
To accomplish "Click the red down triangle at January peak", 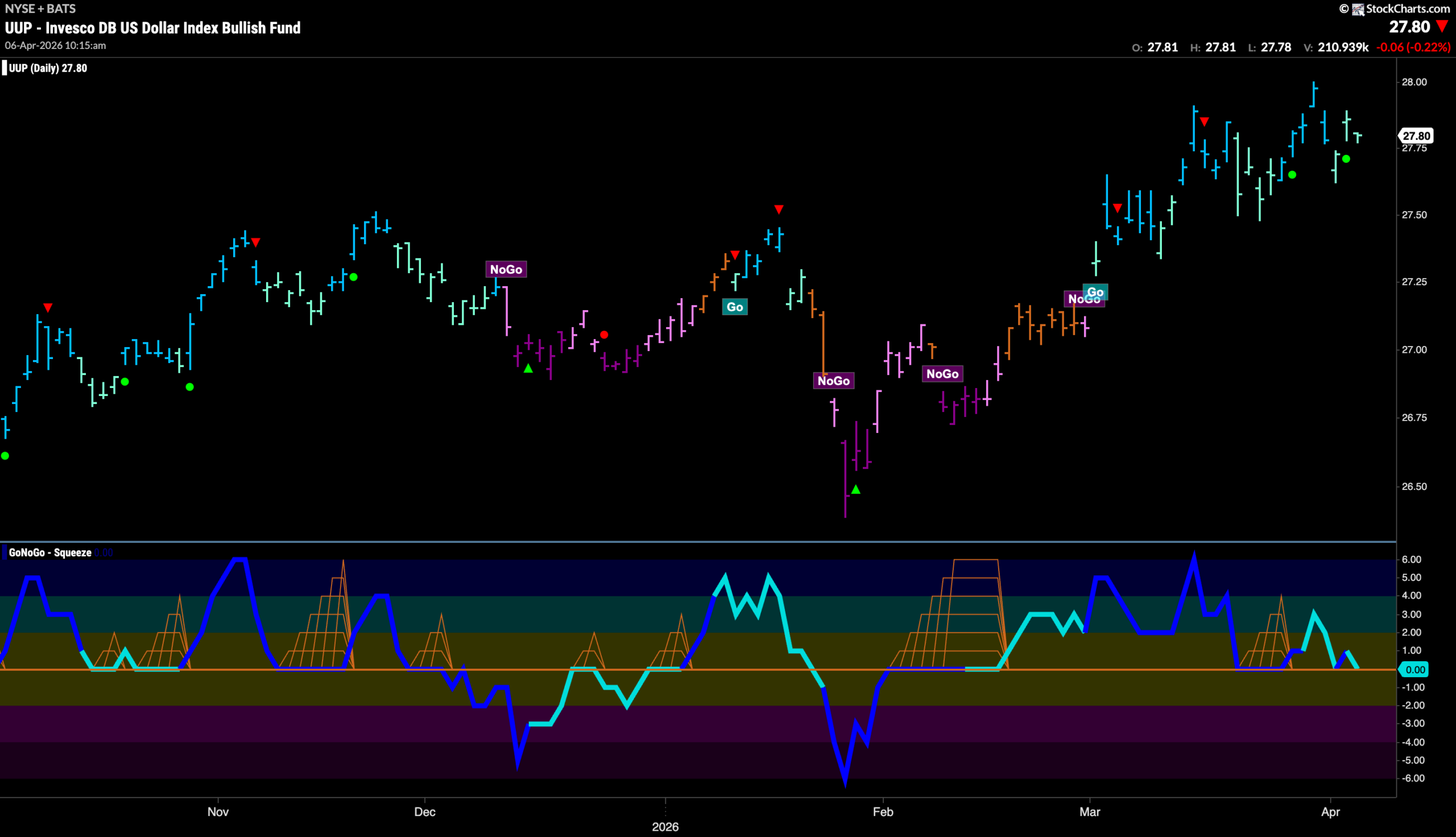I will tap(779, 209).
